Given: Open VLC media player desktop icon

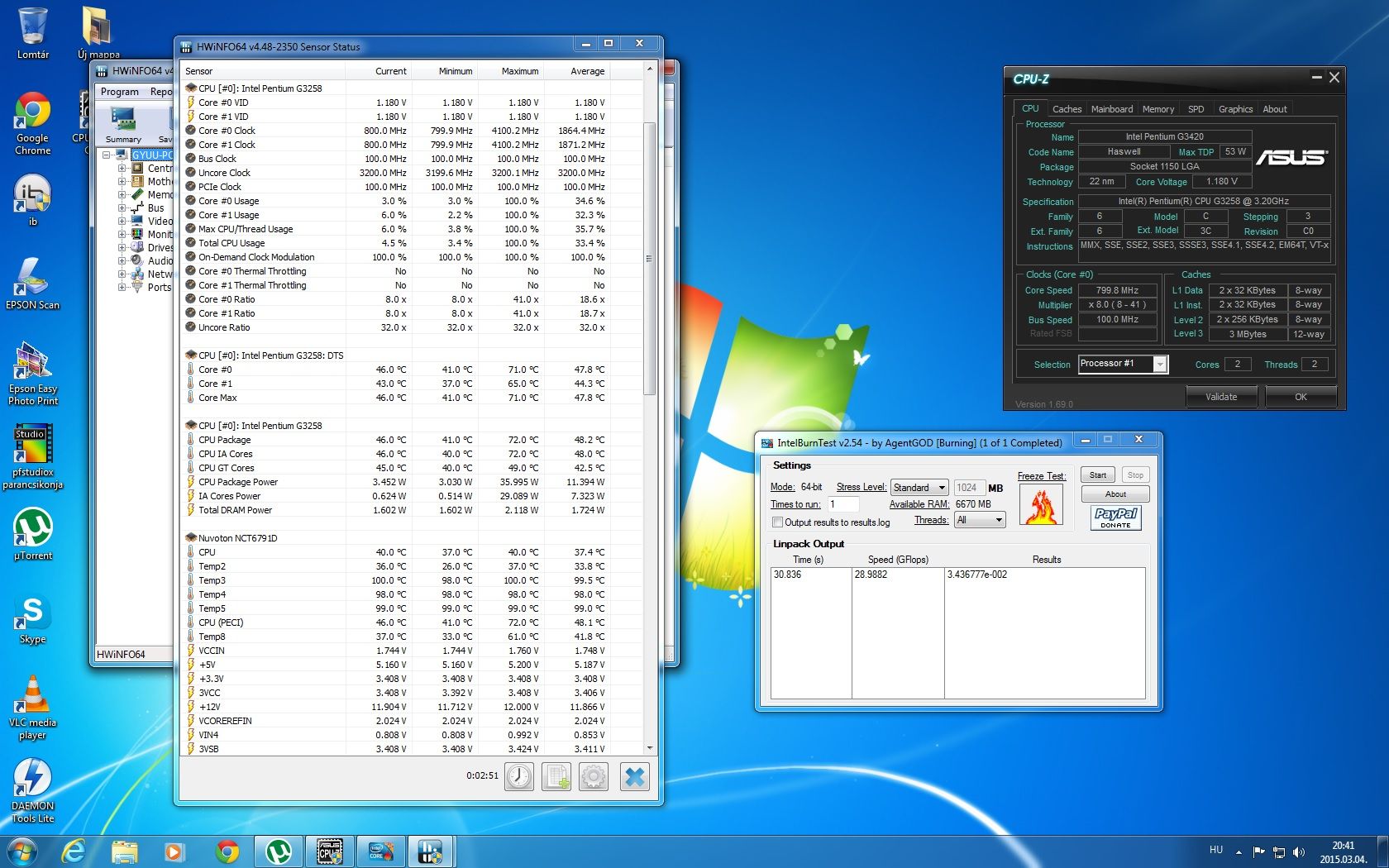Looking at the screenshot, I should (x=33, y=708).
